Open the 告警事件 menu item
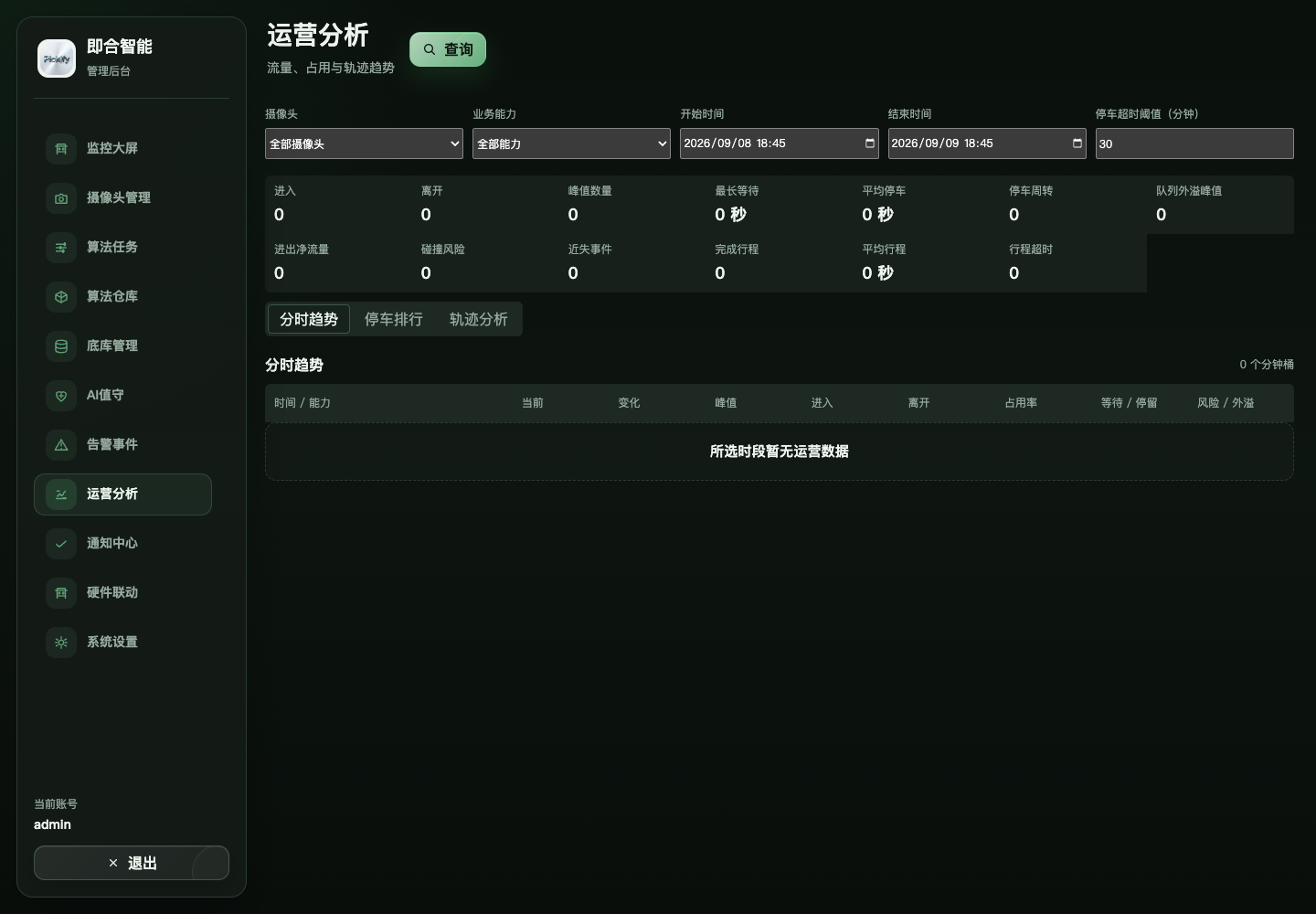This screenshot has width=1316, height=914. pyautogui.click(x=122, y=444)
